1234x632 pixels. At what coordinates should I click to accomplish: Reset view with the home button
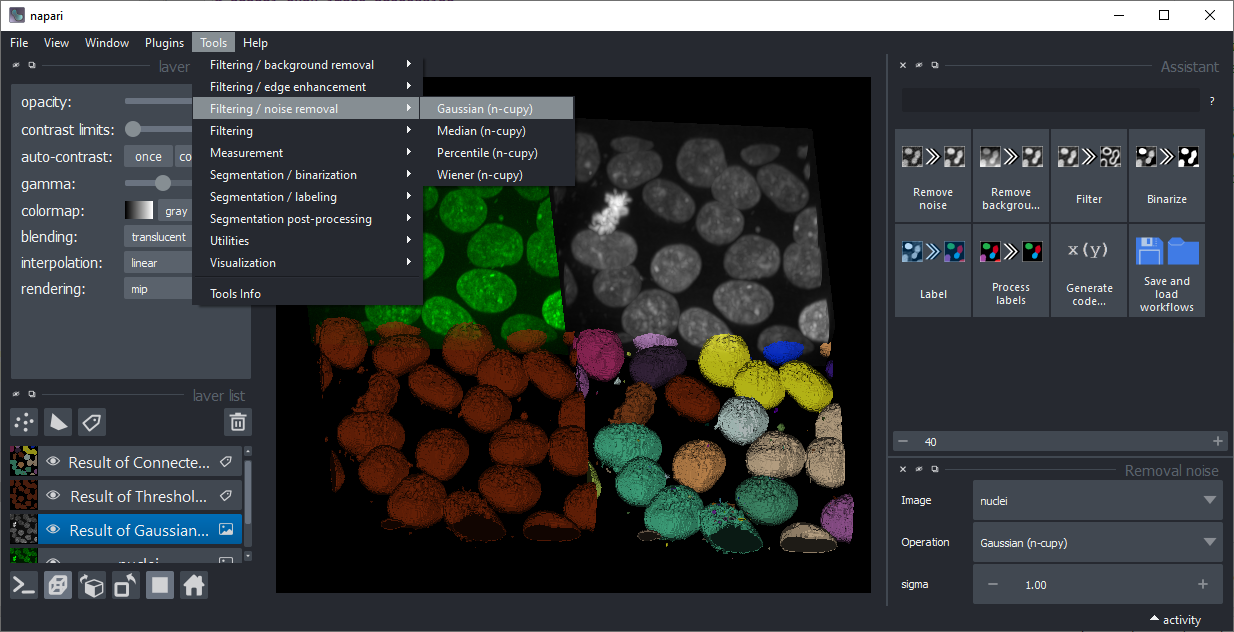click(x=193, y=585)
